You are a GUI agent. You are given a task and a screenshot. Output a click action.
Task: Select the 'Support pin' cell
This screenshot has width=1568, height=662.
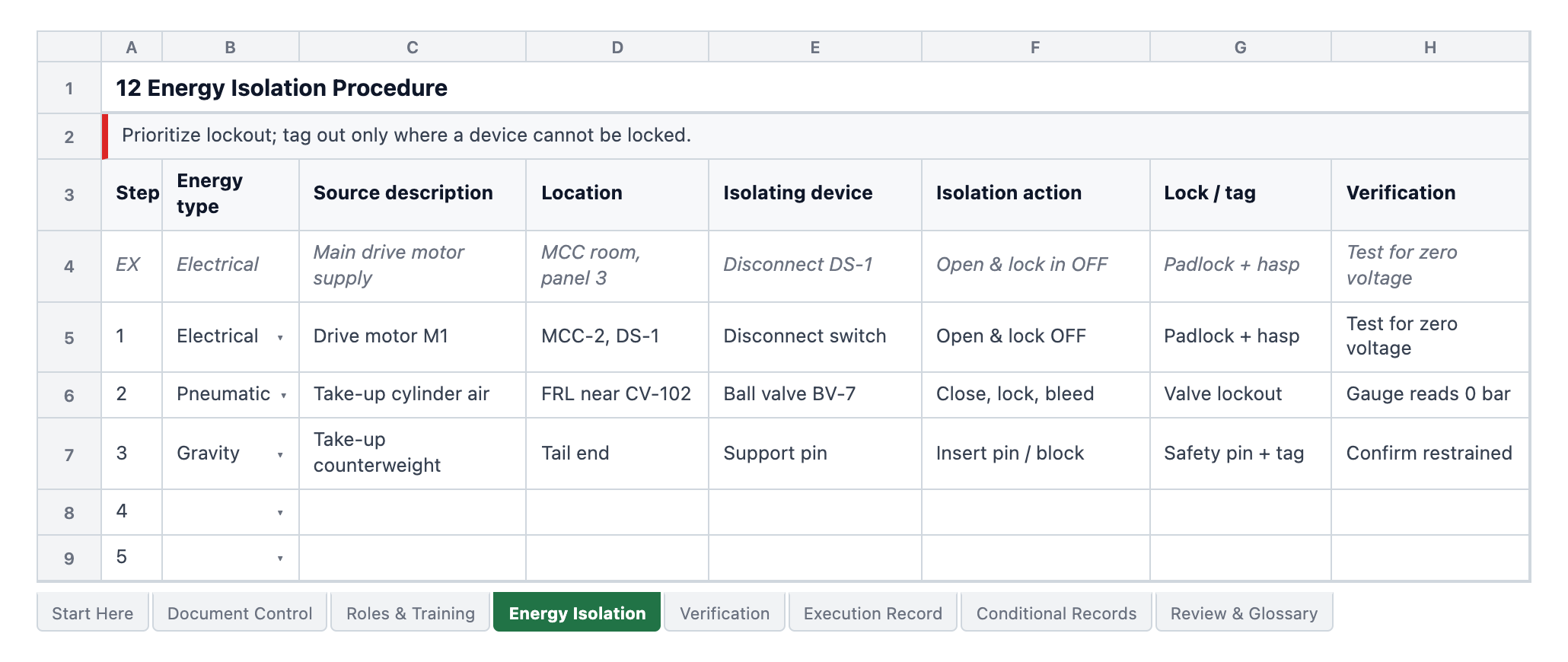click(x=815, y=454)
